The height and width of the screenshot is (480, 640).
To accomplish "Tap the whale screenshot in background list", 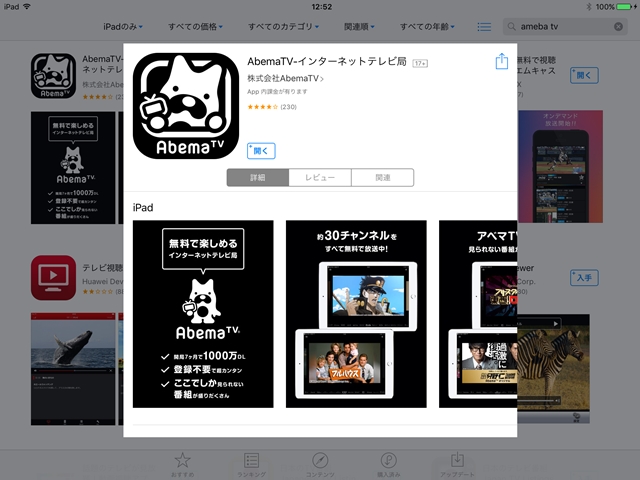I will pos(73,369).
